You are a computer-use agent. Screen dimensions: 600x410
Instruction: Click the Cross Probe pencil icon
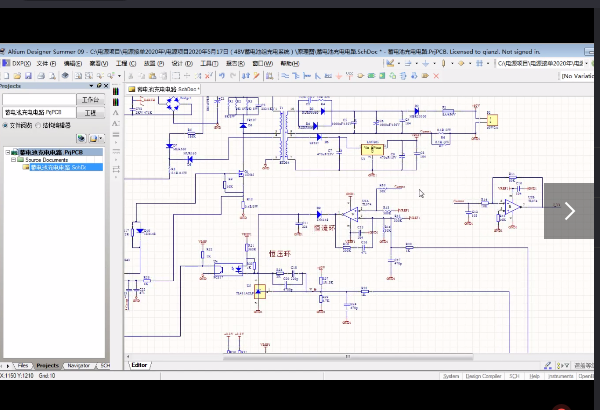256,76
